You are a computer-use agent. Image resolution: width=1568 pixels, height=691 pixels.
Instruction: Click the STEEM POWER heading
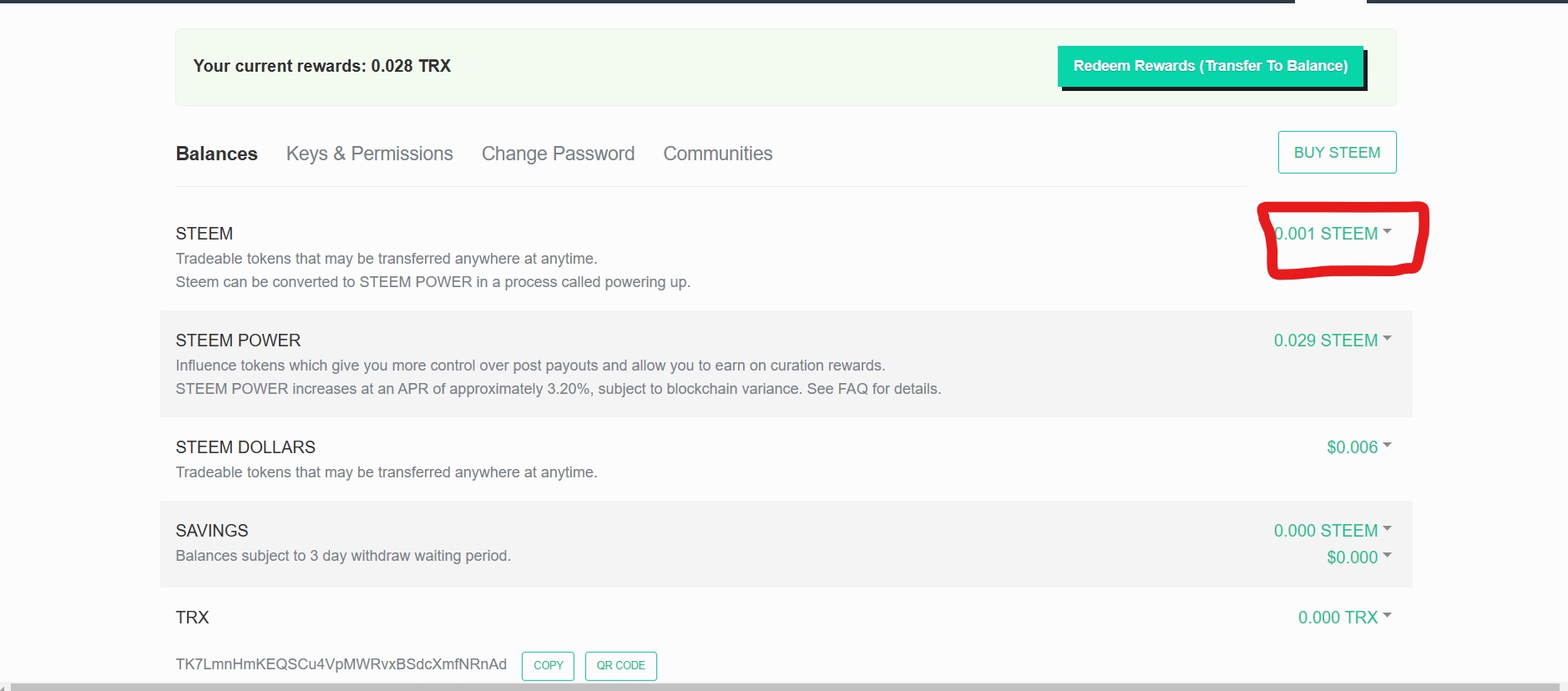[x=238, y=340]
